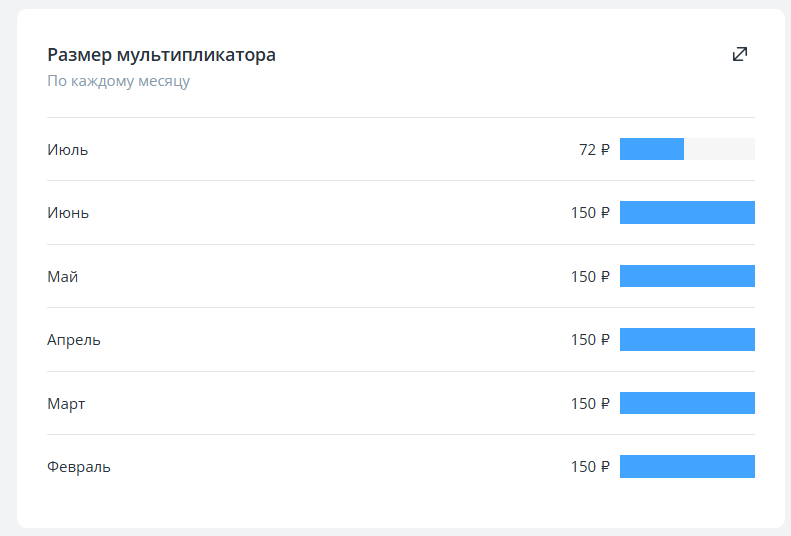
Task: Click the 150 ₽ value for Июнь
Action: (590, 213)
